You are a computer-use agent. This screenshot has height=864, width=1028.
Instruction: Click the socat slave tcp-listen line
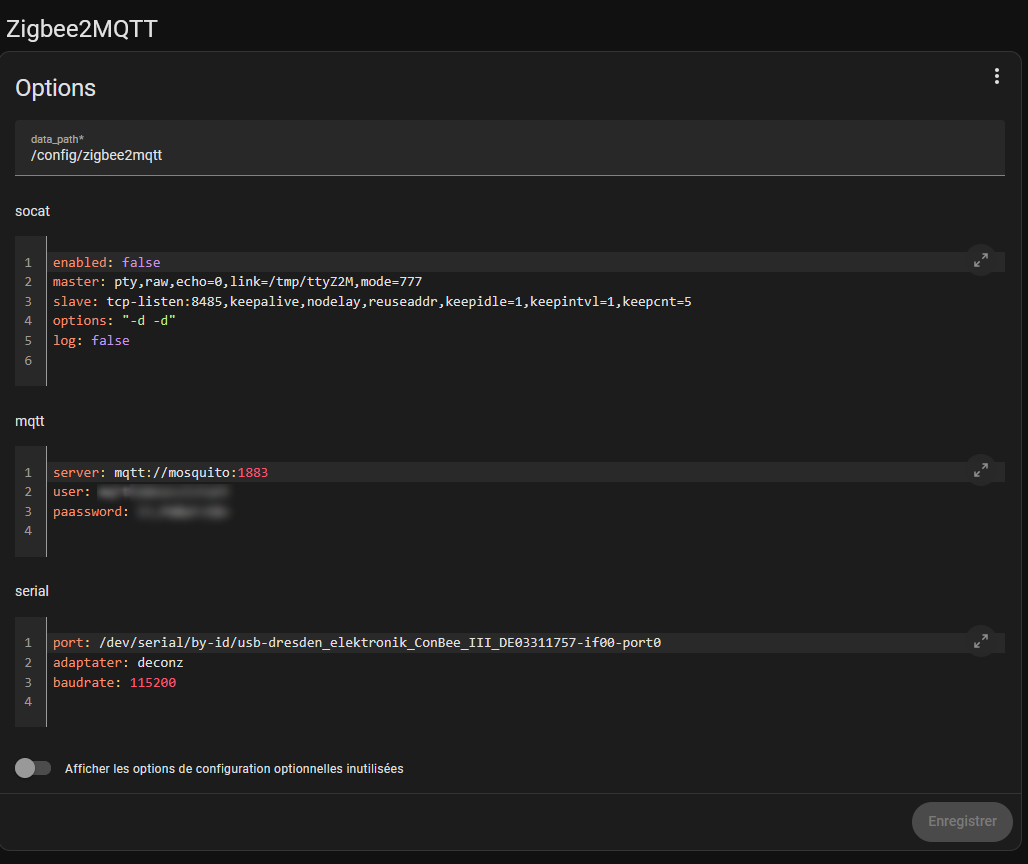click(372, 301)
